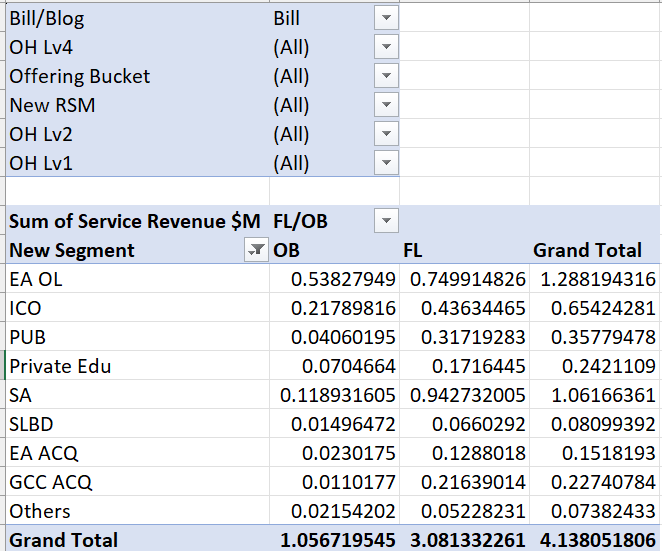Click the ICO OB value 0.21789816

343,308
